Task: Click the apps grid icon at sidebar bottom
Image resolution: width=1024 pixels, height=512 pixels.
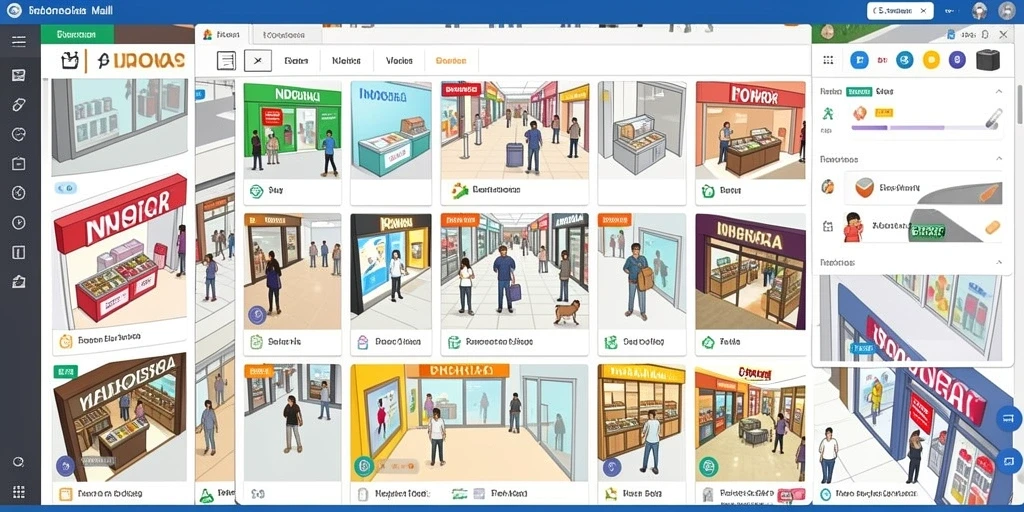Action: tap(18, 492)
